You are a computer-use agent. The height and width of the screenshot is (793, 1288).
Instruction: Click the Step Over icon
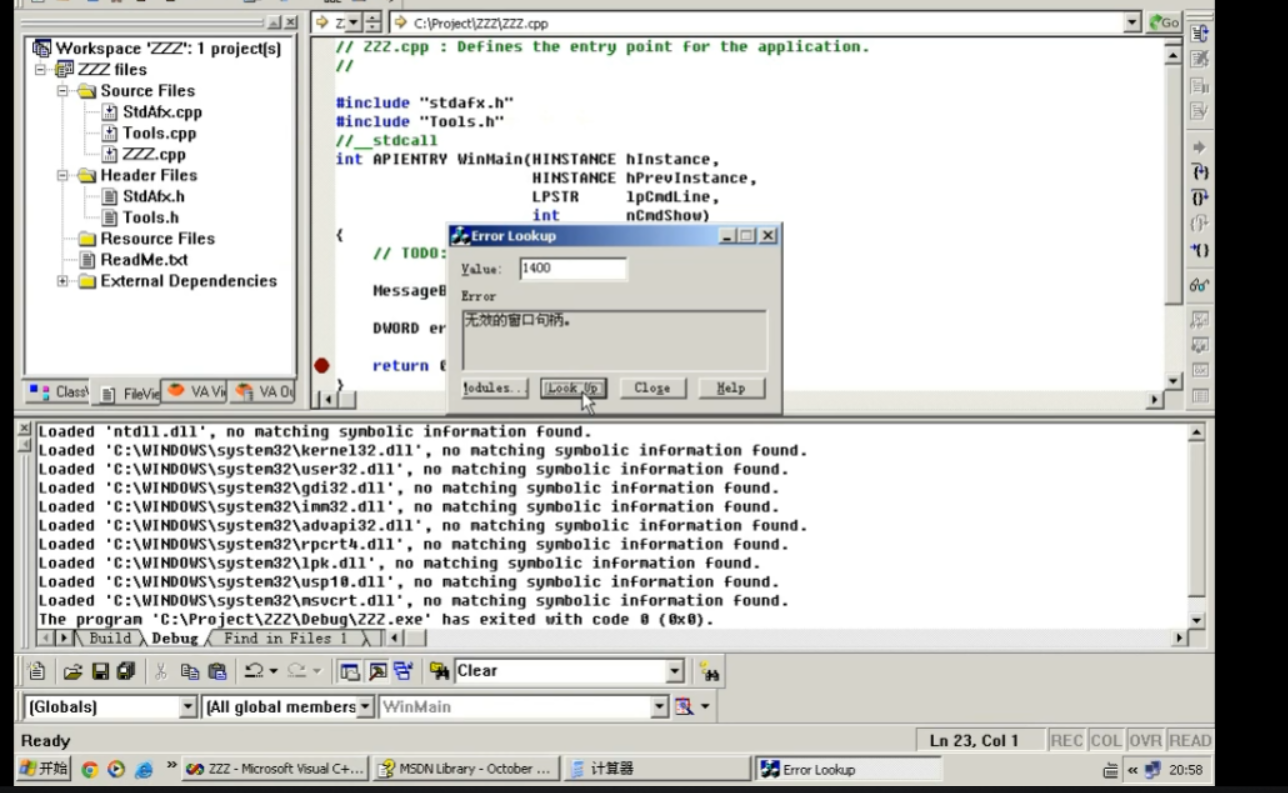coord(1200,198)
